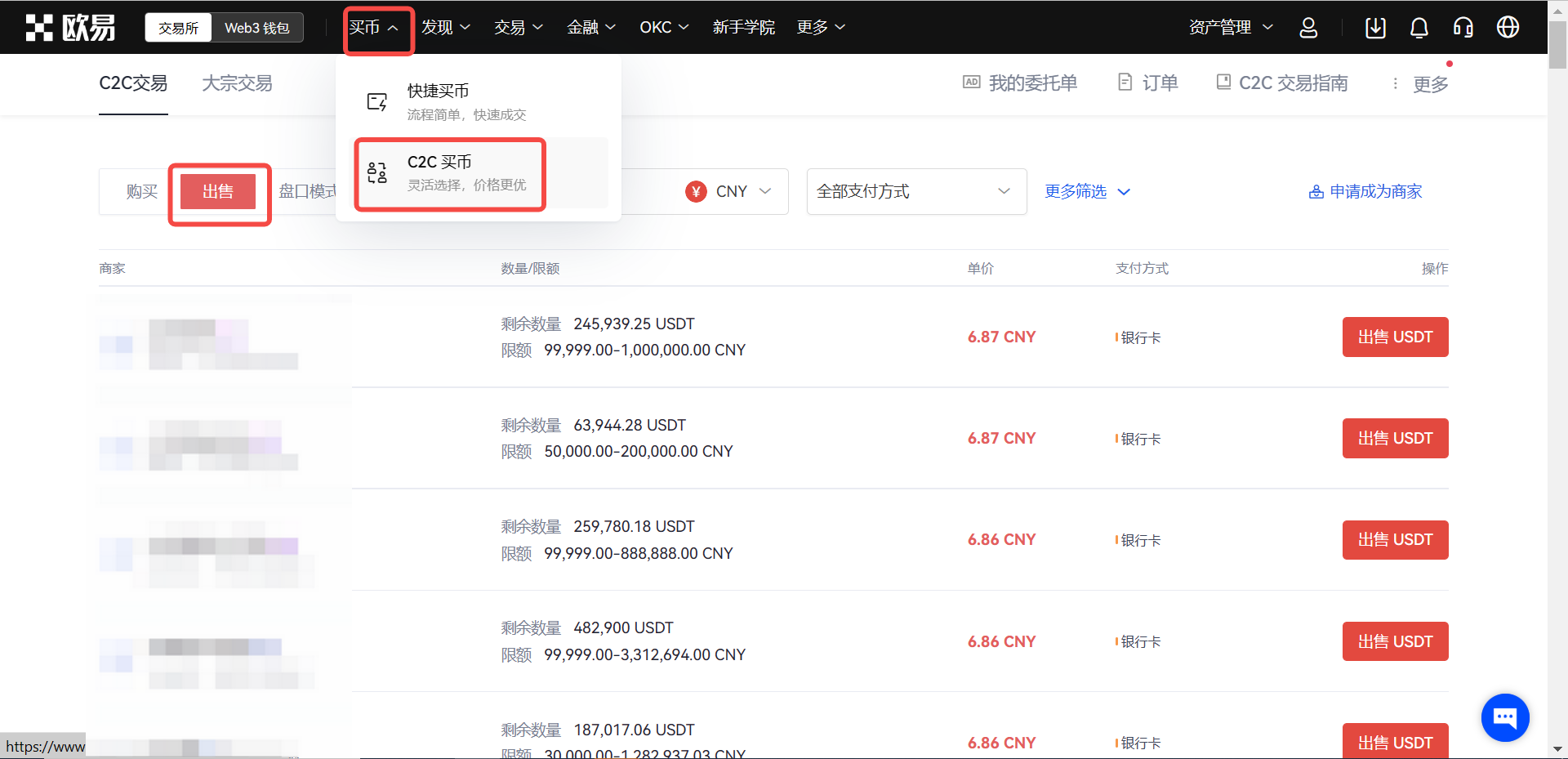Click 出售 USDT for 187,017.06 USDT offer
This screenshot has width=1568, height=759.
[x=1395, y=741]
